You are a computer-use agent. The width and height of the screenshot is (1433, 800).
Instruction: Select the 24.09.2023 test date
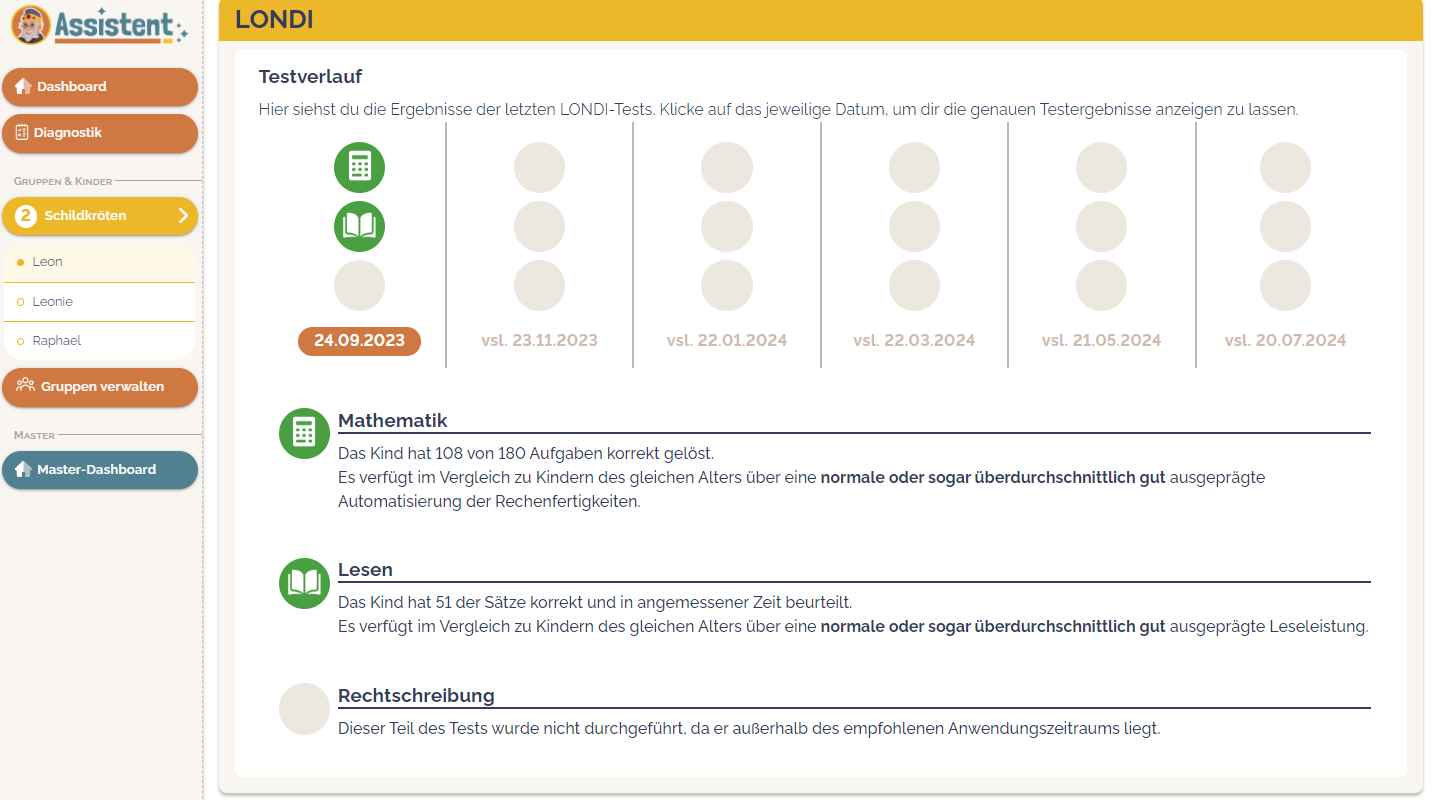pos(359,341)
